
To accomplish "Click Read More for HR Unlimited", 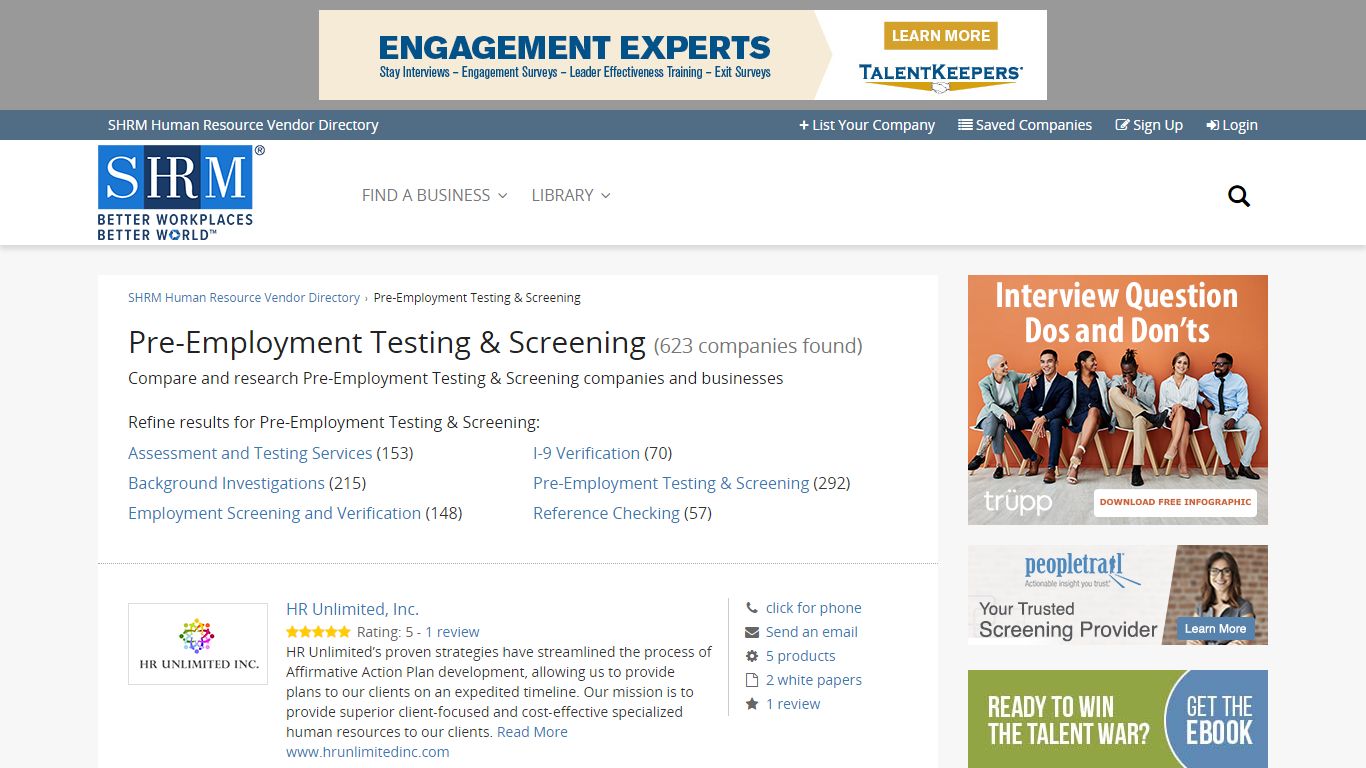I will (x=532, y=732).
